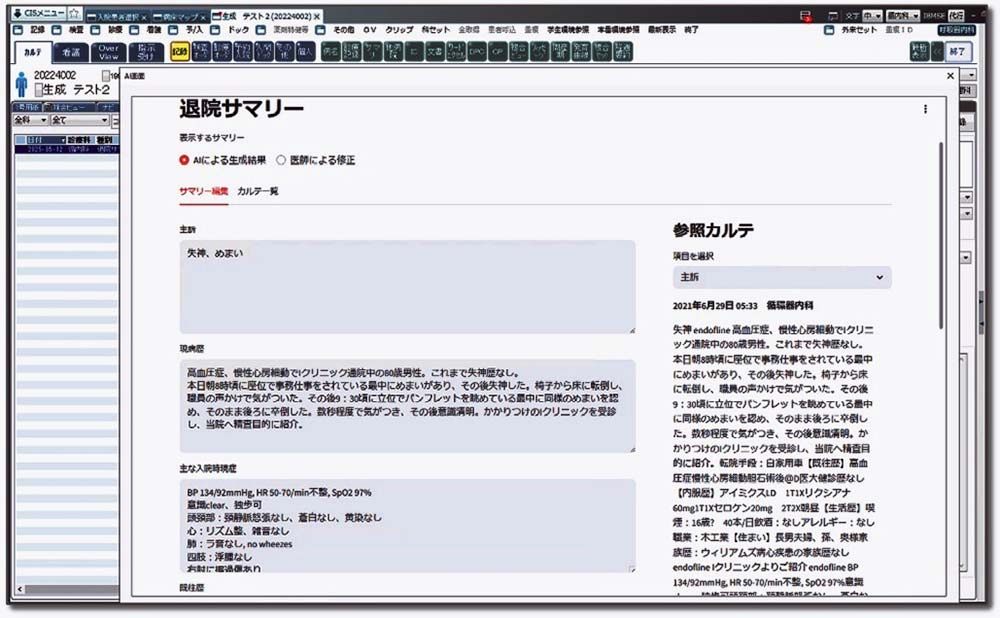The width and height of the screenshot is (1000, 618).
Task: Click the « collapse arrow beside 終了 button
Action: coord(936,52)
